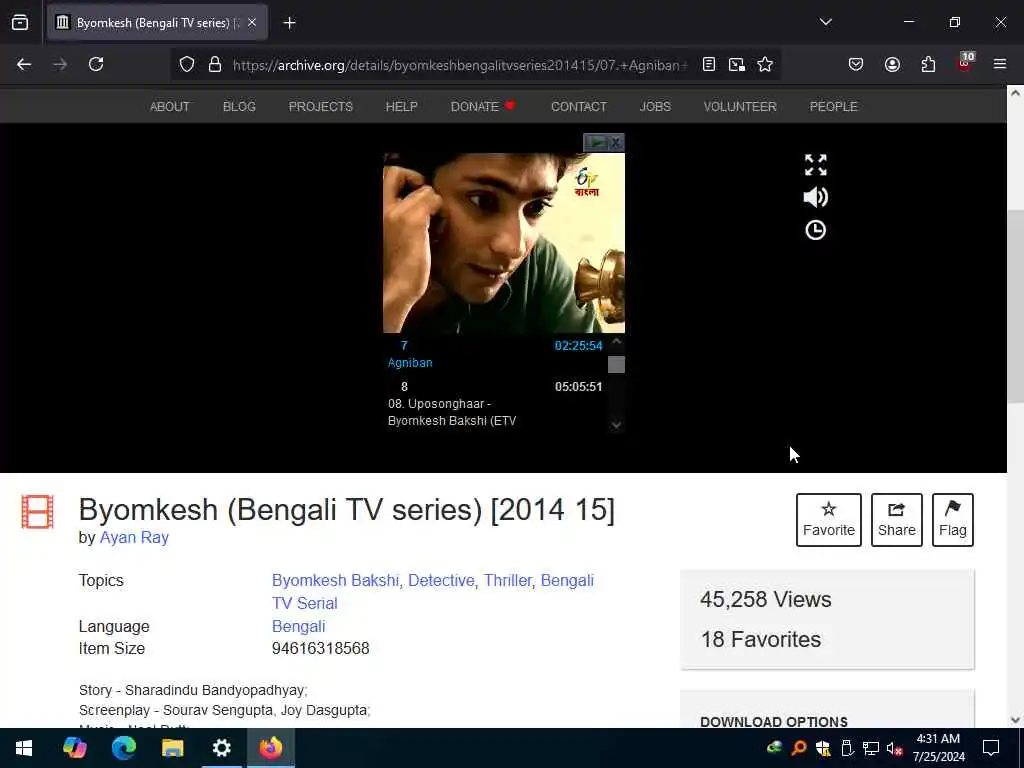The height and width of the screenshot is (768, 1024).
Task: Open the CONTACT menu item
Action: click(579, 106)
